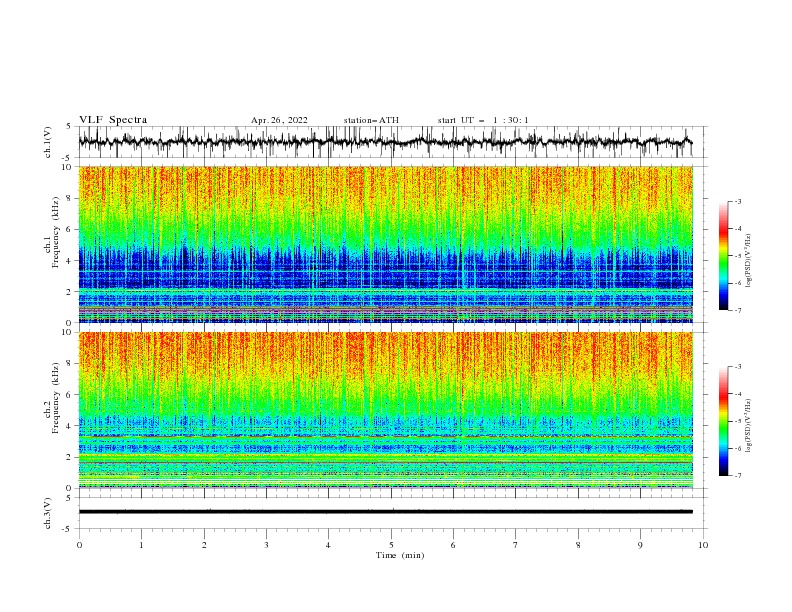Click the time axis tick label "4"
This screenshot has width=792, height=612.
[x=328, y=545]
